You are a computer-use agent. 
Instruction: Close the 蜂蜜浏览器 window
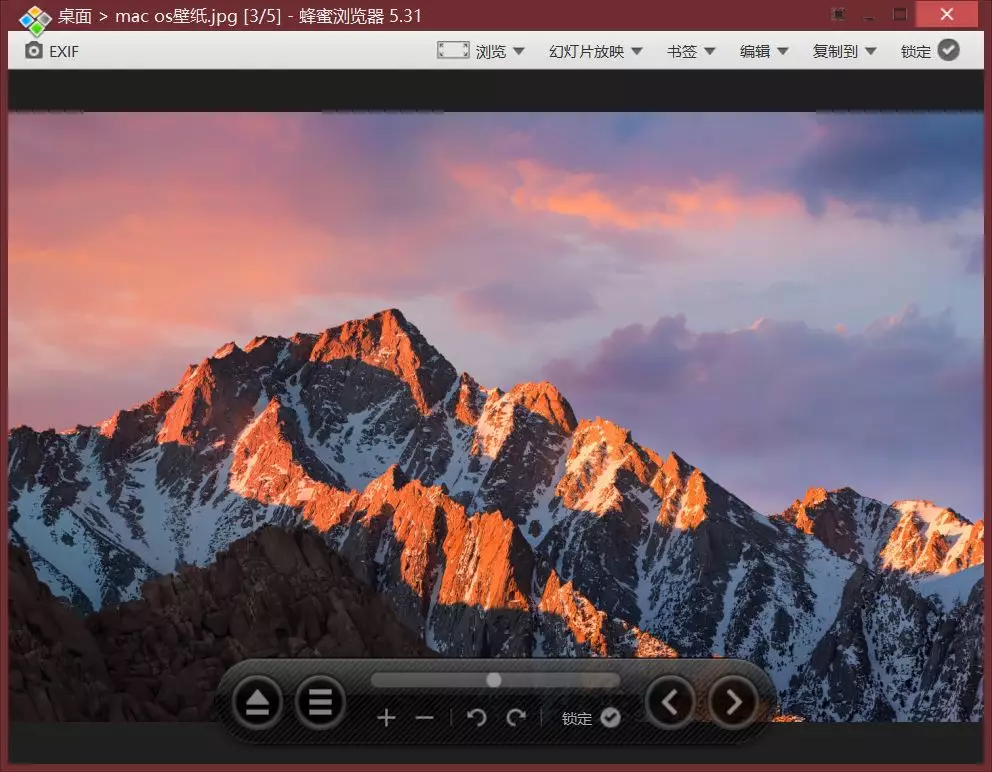[946, 14]
